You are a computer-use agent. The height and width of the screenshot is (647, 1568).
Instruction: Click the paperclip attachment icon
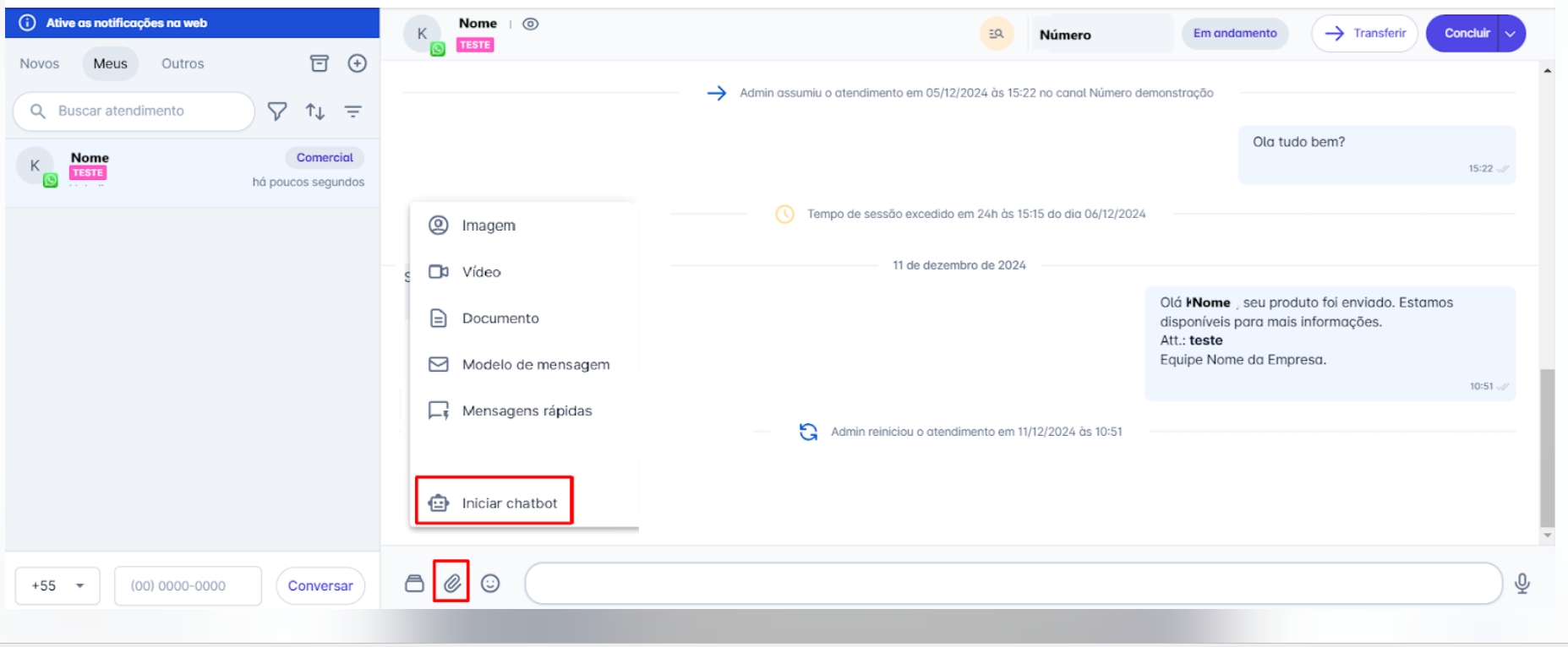451,583
